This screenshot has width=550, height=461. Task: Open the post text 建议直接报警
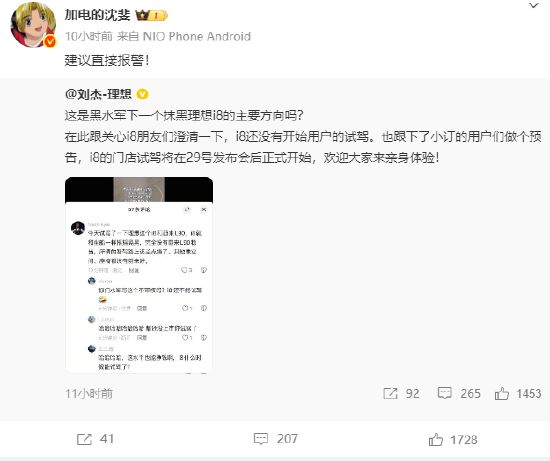[x=107, y=61]
